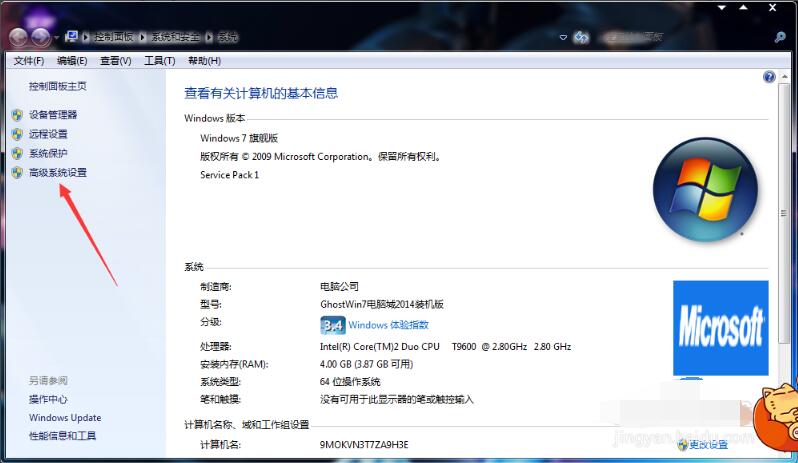Open Windows 体验指数 link

click(388, 325)
